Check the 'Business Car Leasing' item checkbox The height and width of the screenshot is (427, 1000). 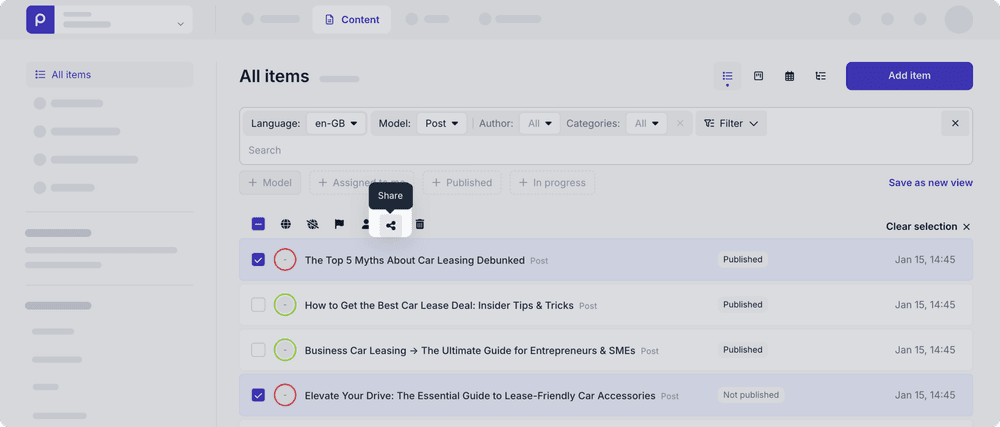pos(258,350)
